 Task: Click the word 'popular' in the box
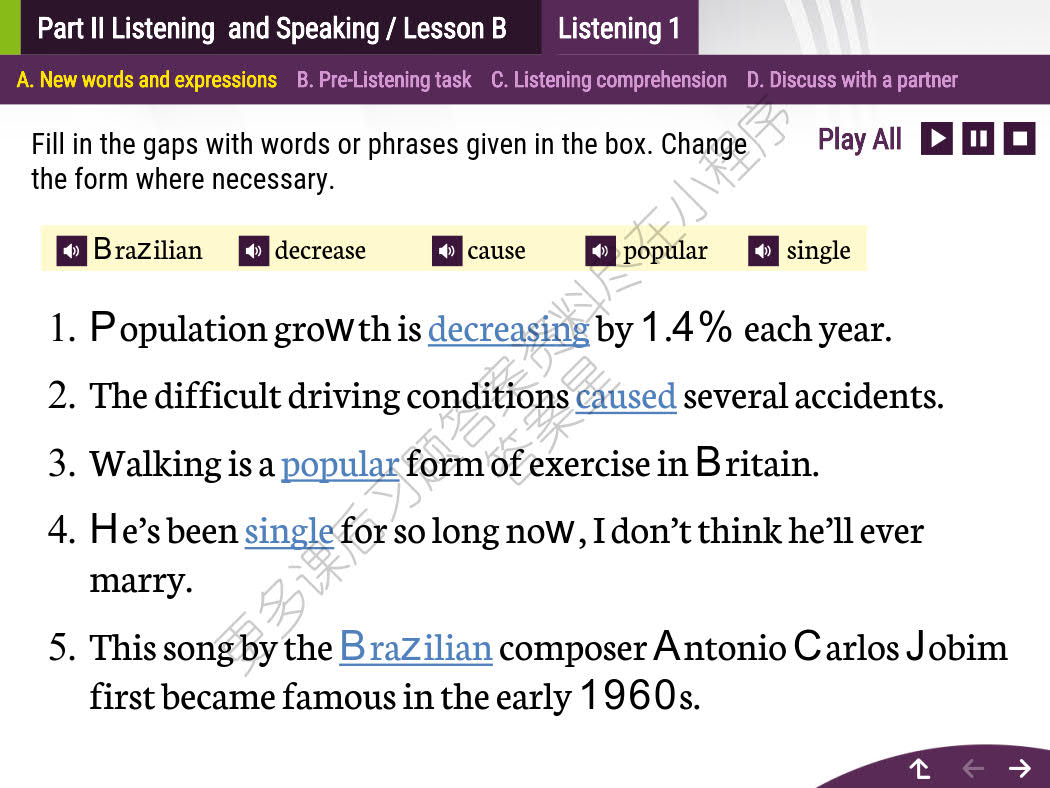tap(665, 251)
